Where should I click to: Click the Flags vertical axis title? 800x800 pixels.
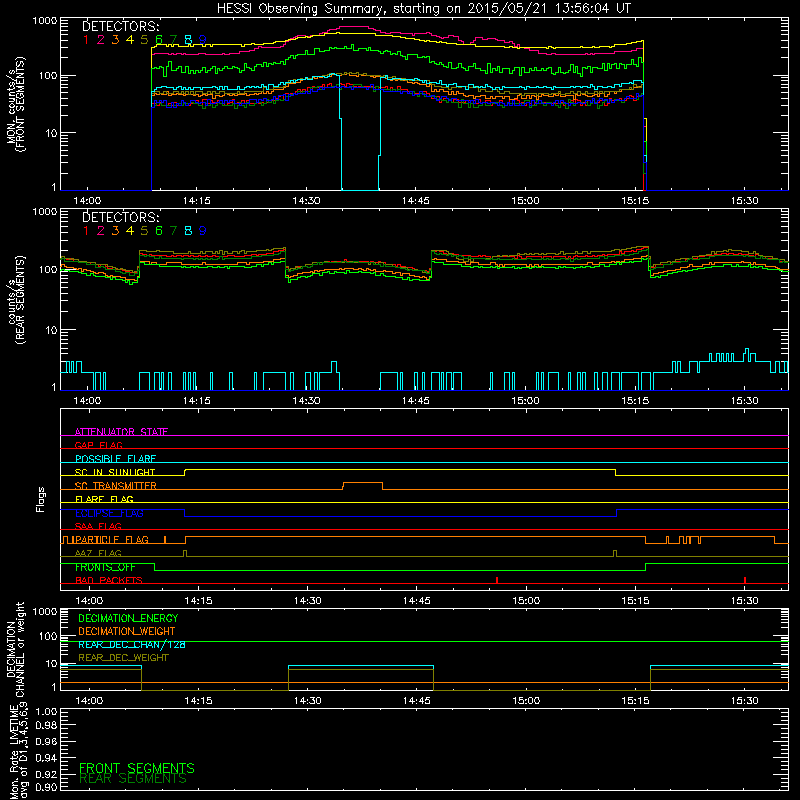coord(41,499)
